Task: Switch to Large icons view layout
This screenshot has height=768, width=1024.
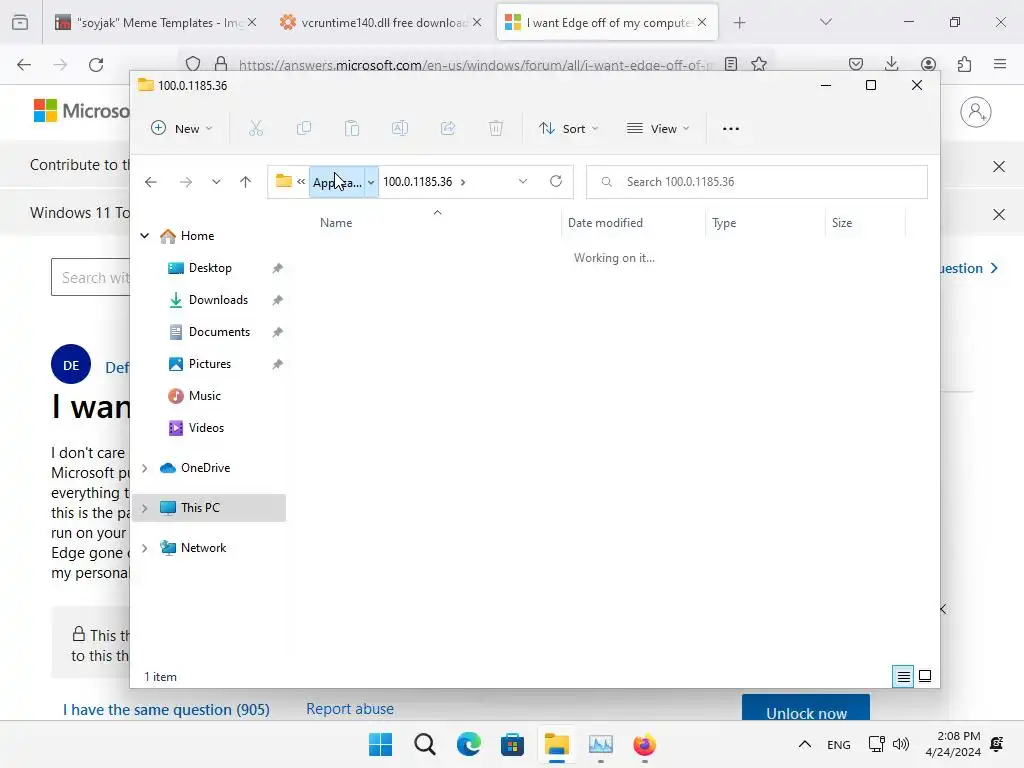Action: coord(925,676)
